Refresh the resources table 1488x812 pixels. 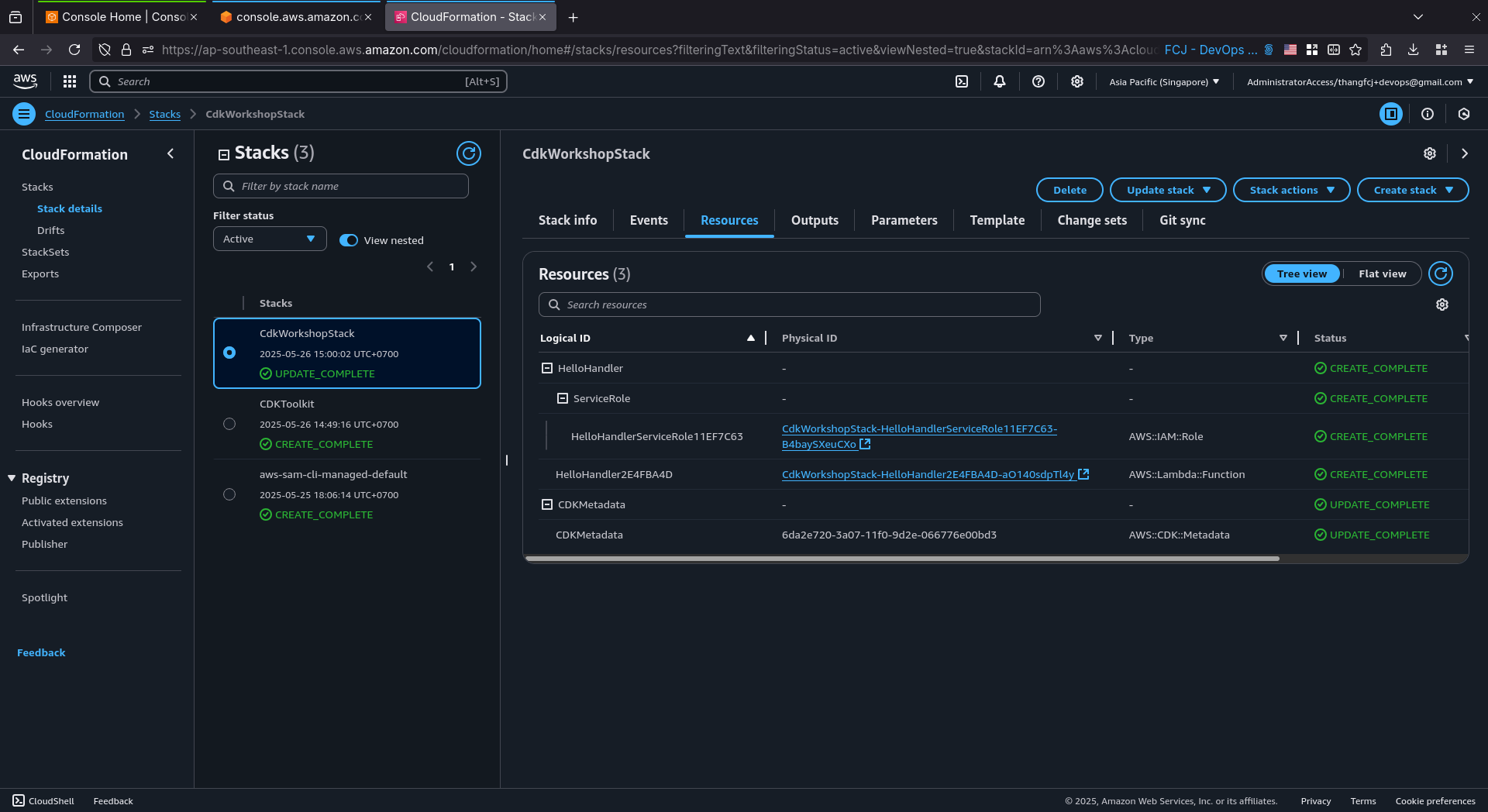1441,274
